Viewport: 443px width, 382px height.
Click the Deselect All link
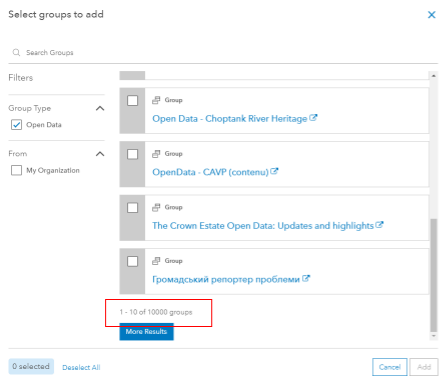[81, 367]
